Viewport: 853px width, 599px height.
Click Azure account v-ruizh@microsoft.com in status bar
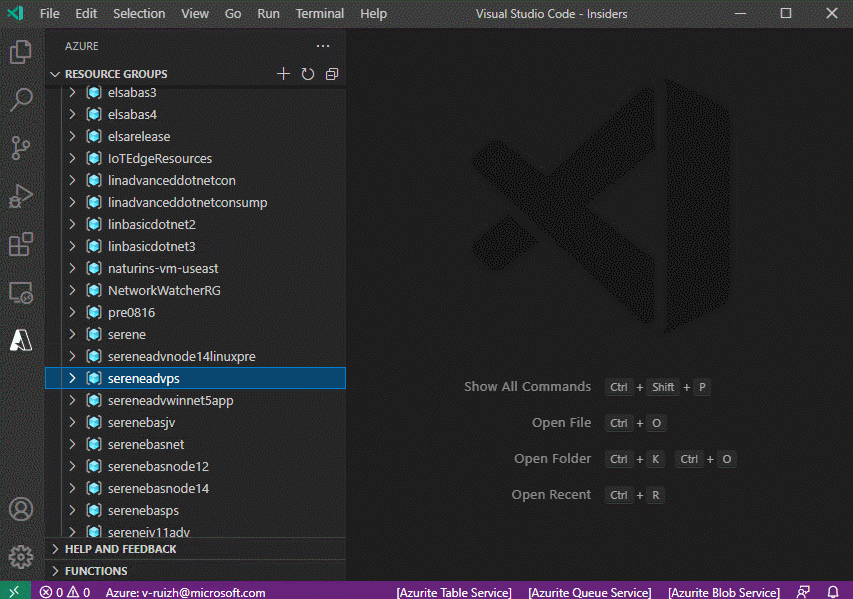point(185,592)
